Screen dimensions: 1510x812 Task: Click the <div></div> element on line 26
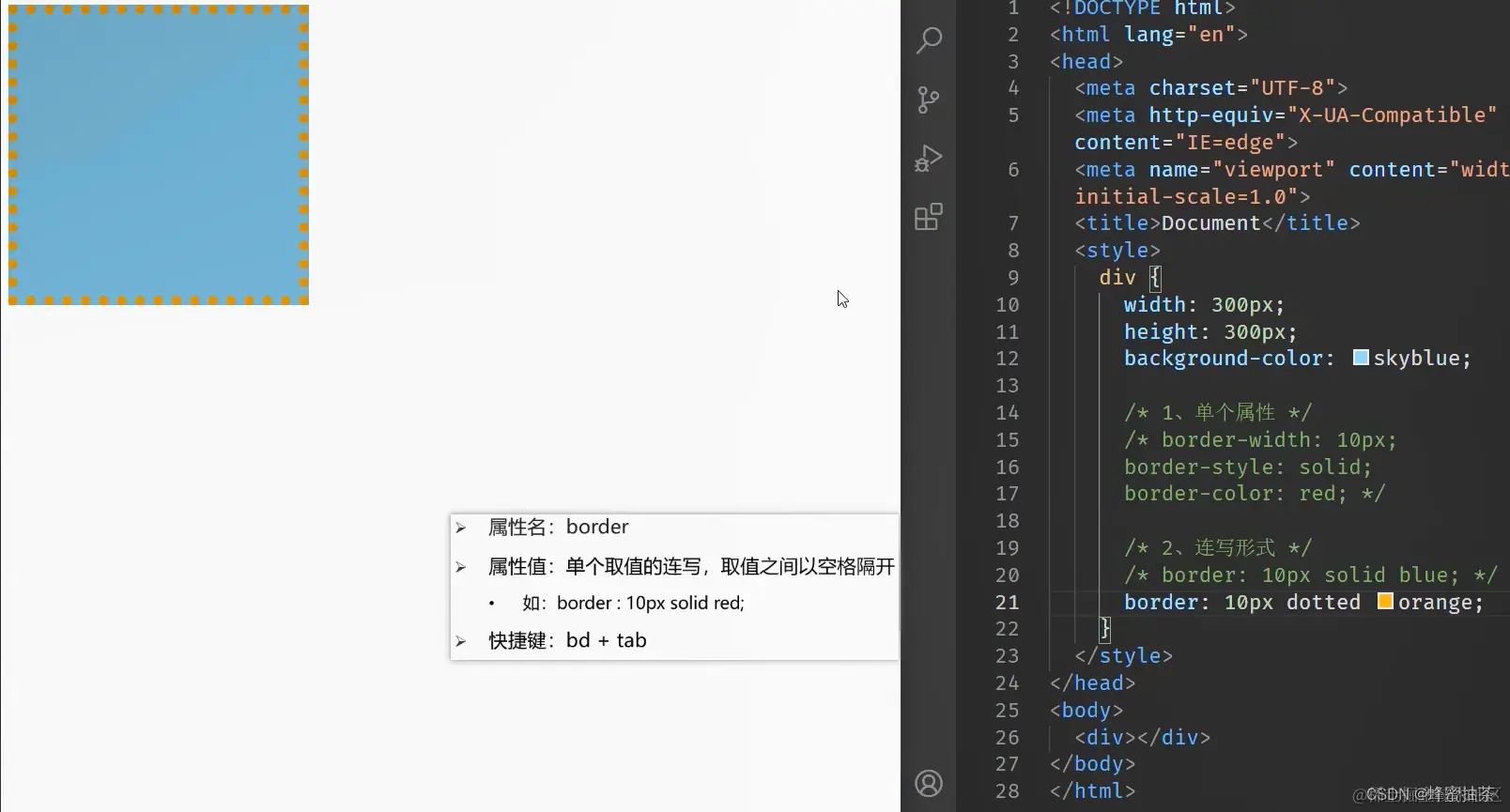(x=1142, y=738)
